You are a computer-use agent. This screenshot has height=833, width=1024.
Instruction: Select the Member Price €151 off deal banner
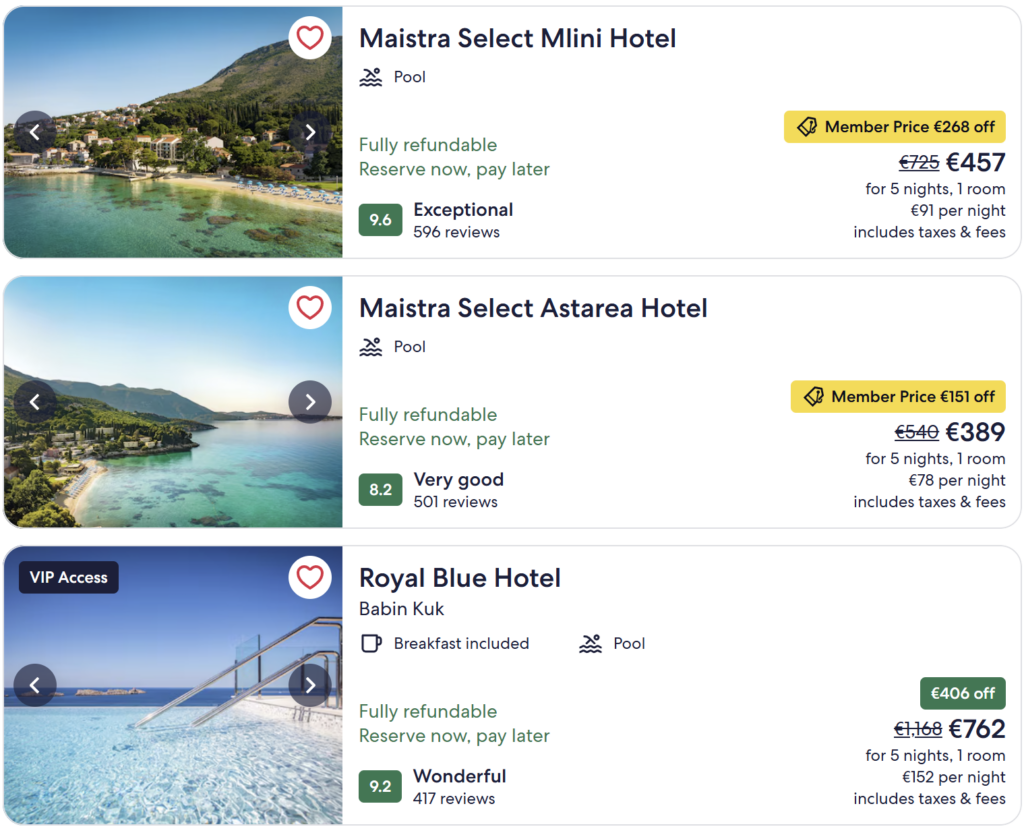pos(897,396)
